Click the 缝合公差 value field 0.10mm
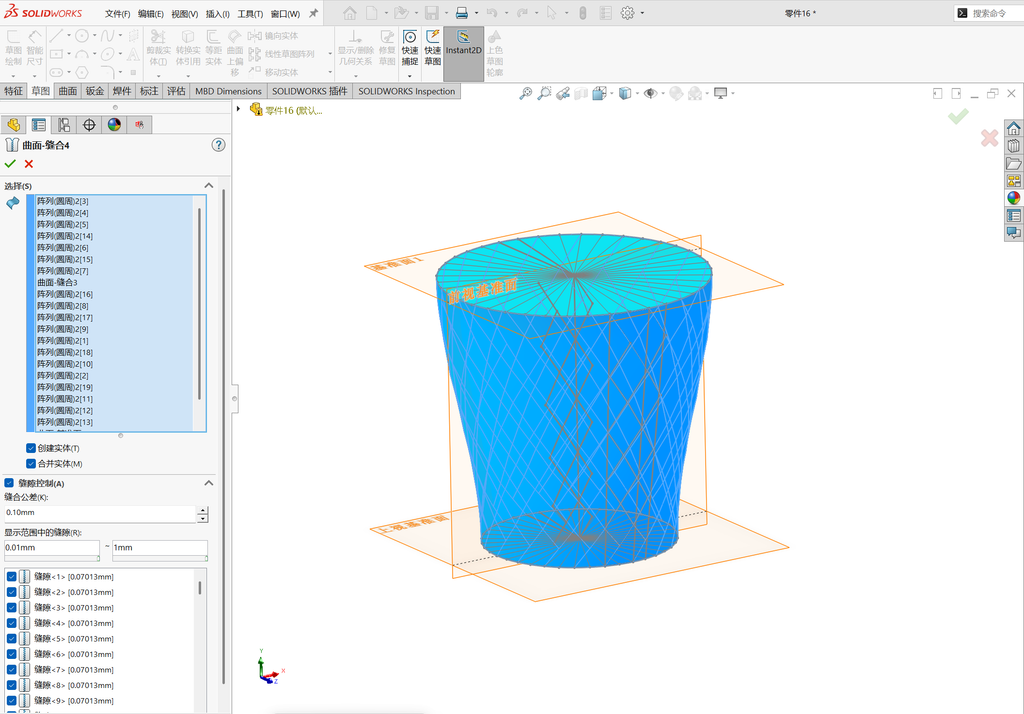 (100, 513)
